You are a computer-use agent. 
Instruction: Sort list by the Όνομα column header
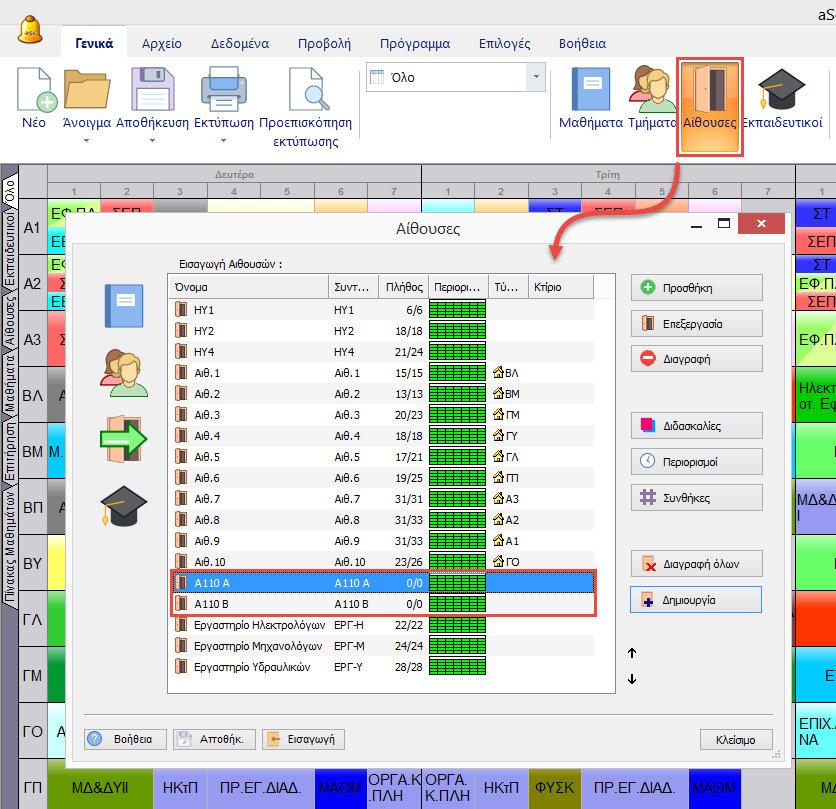pos(248,287)
